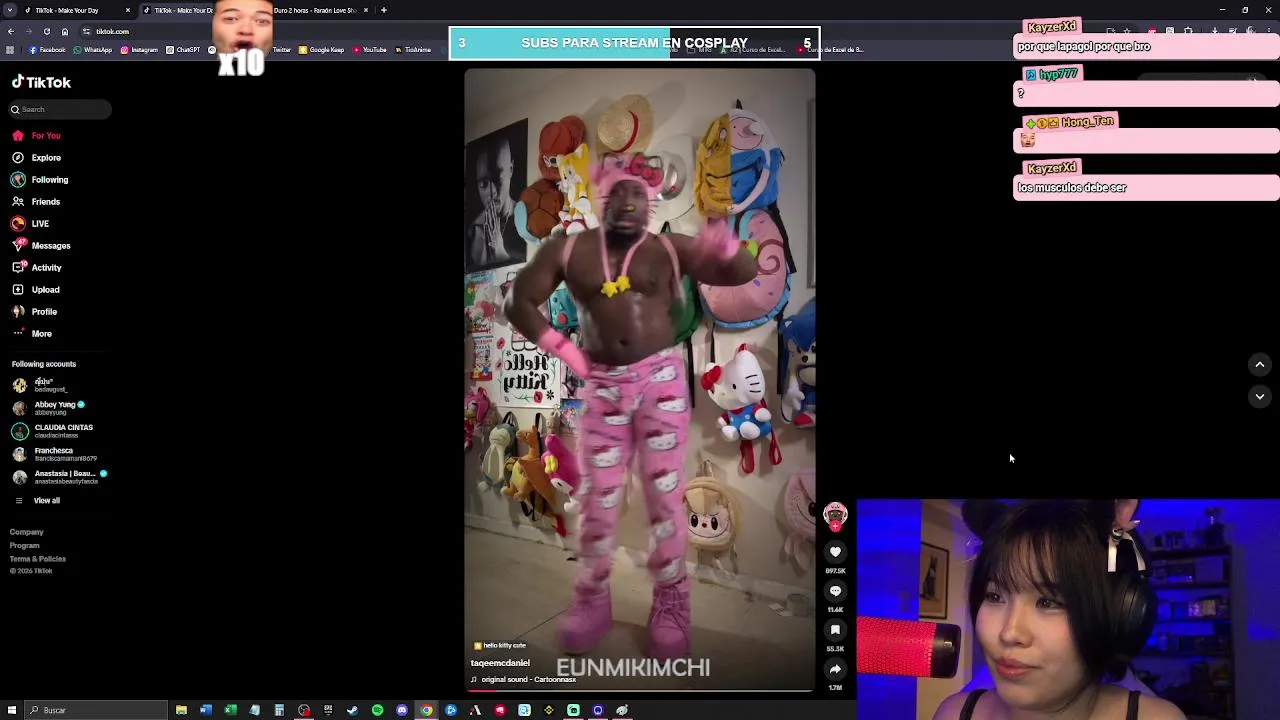Open Calculator from the taskbar
The width and height of the screenshot is (1280, 720).
pyautogui.click(x=279, y=710)
